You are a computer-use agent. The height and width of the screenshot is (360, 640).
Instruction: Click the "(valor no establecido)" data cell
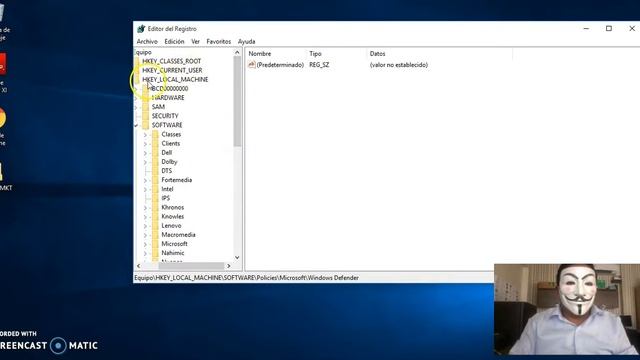399,65
